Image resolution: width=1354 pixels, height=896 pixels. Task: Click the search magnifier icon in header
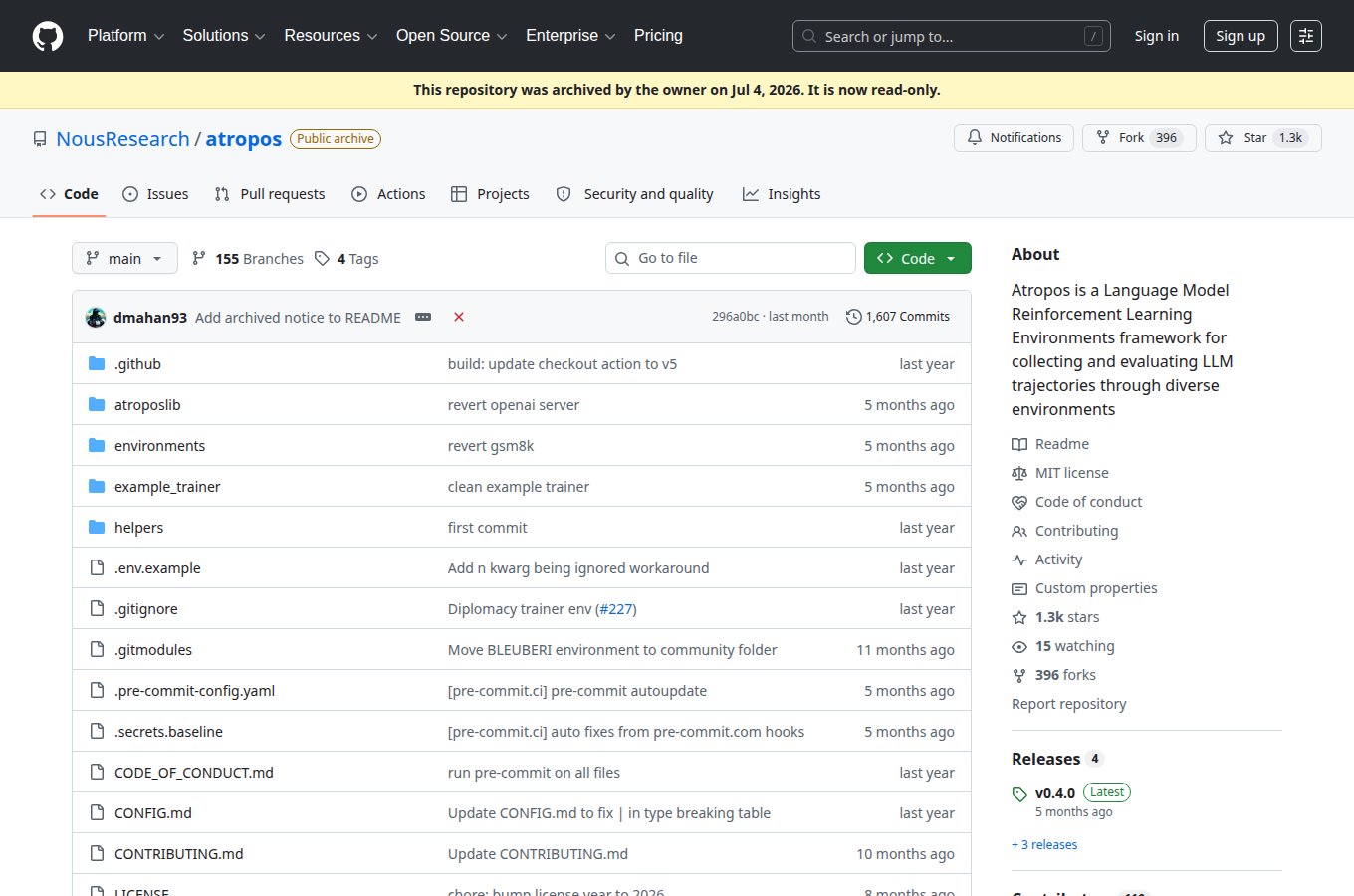809,36
